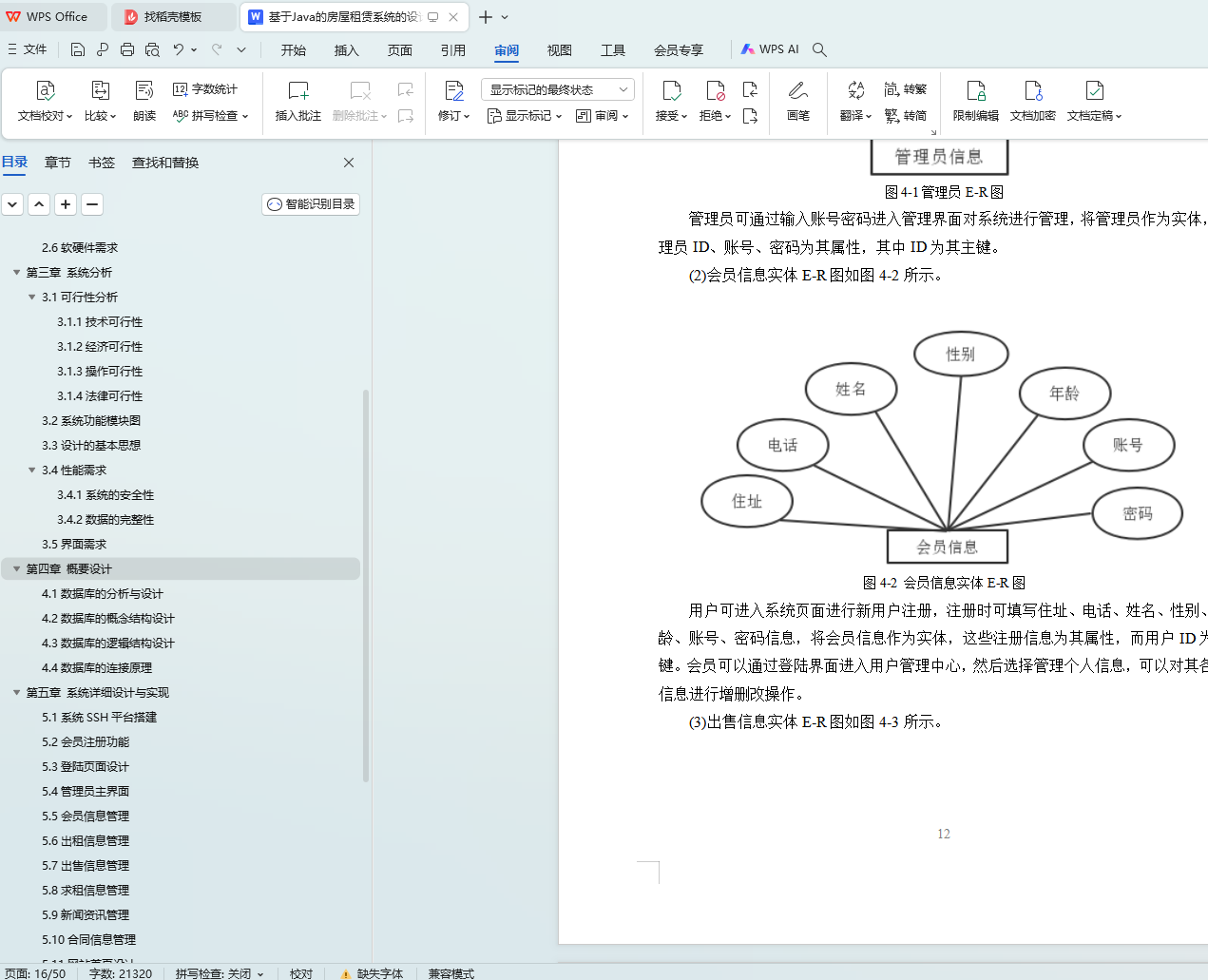Open WPS AI assistant
The height and width of the screenshot is (980, 1208).
coord(770,49)
